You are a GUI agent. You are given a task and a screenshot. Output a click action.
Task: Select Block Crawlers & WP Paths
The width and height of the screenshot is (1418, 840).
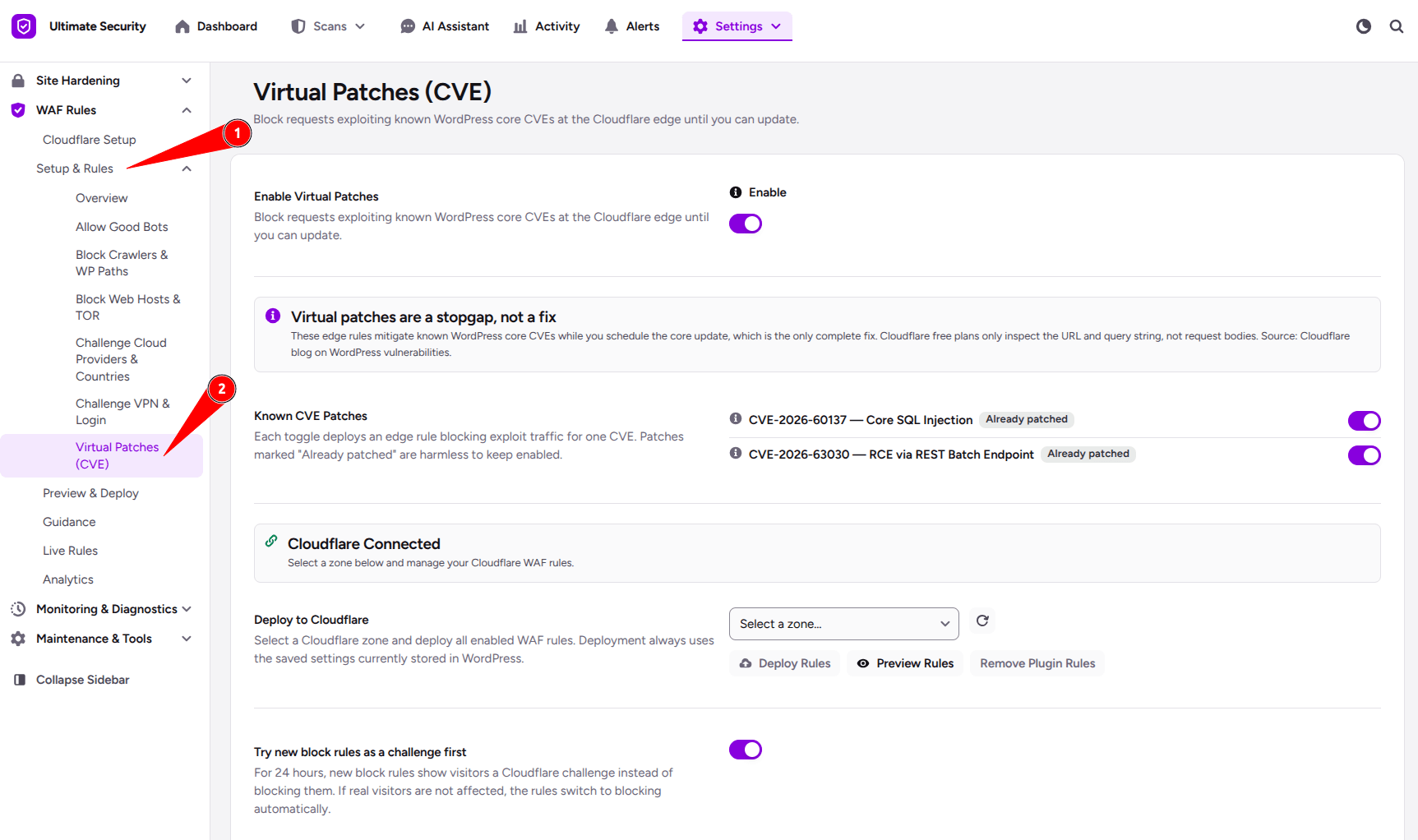coord(122,263)
